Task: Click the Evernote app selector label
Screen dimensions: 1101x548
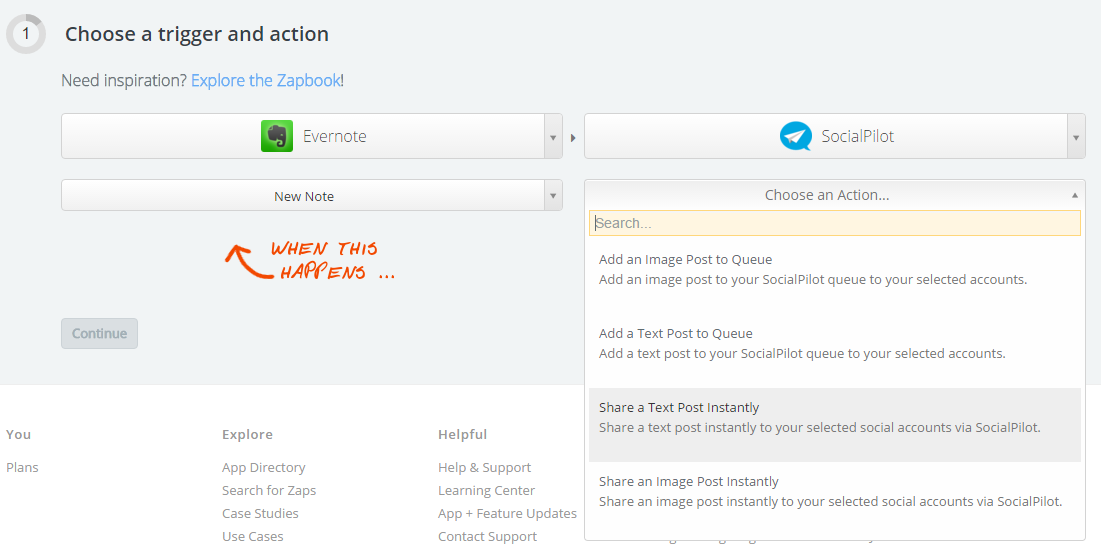Action: click(x=334, y=136)
